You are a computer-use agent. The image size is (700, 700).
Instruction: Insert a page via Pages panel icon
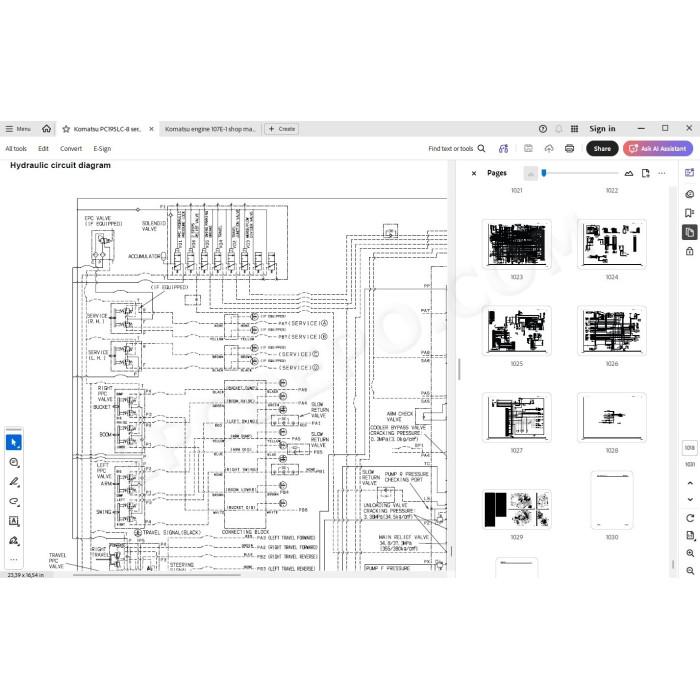646,173
